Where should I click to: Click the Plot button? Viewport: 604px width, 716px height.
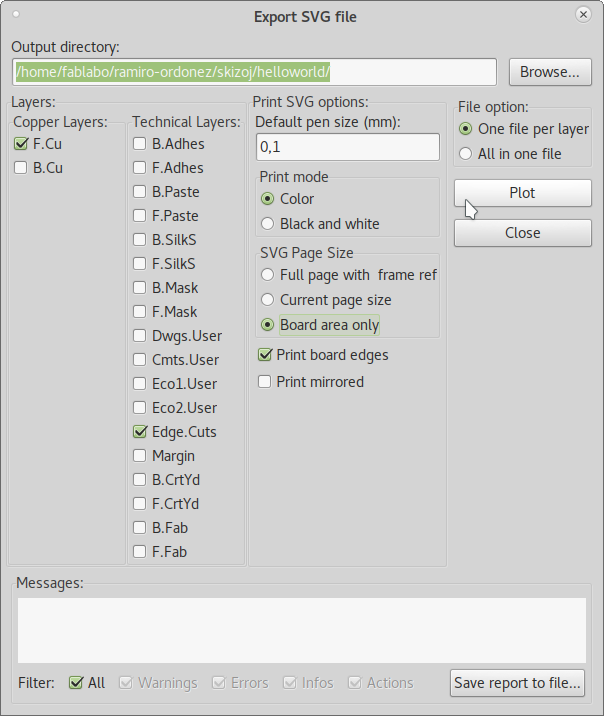(523, 193)
